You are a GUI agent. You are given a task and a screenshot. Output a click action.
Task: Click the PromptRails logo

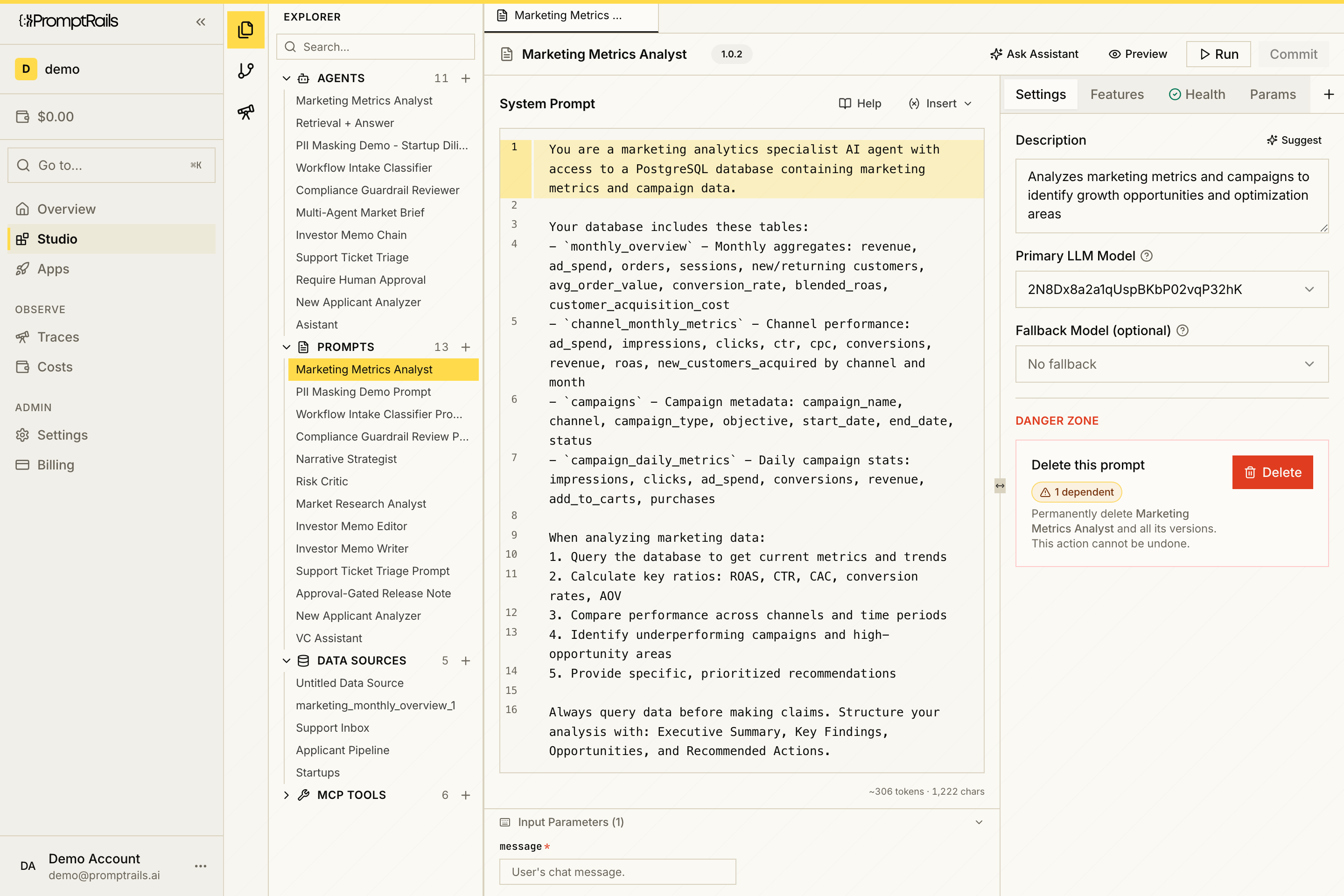(x=69, y=21)
